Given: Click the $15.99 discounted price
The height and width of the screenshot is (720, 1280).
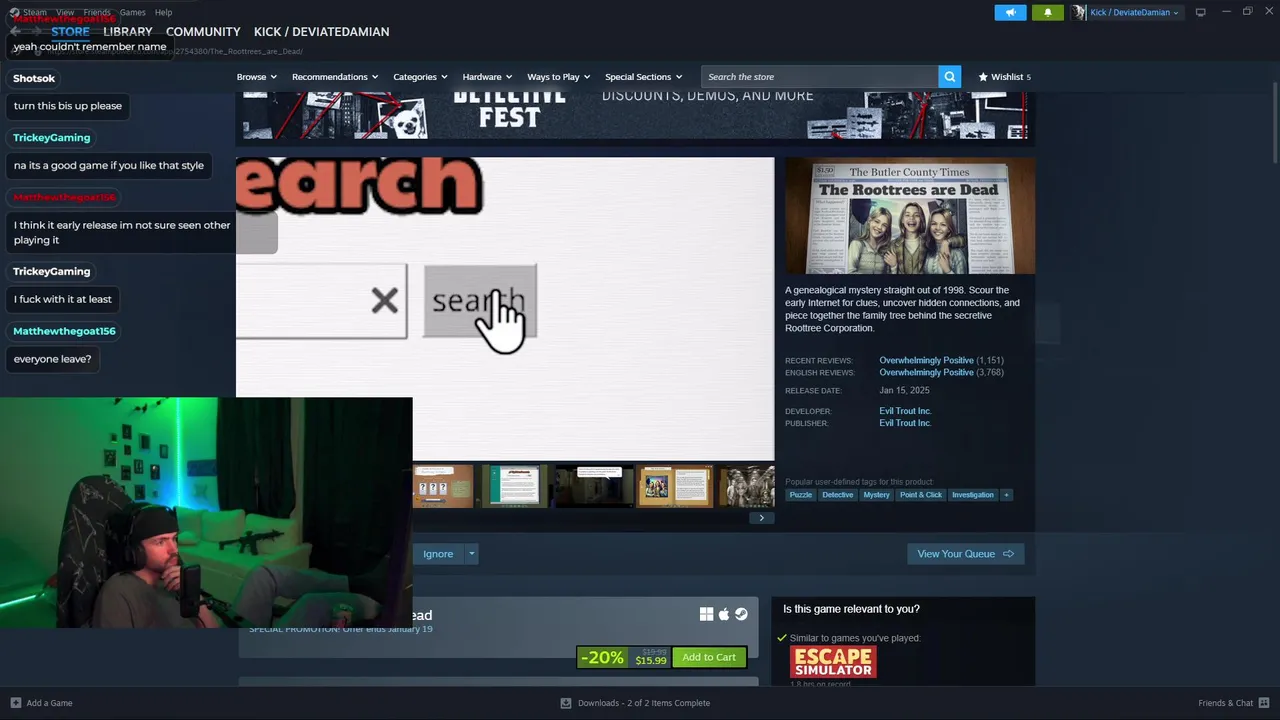Looking at the screenshot, I should [x=651, y=661].
